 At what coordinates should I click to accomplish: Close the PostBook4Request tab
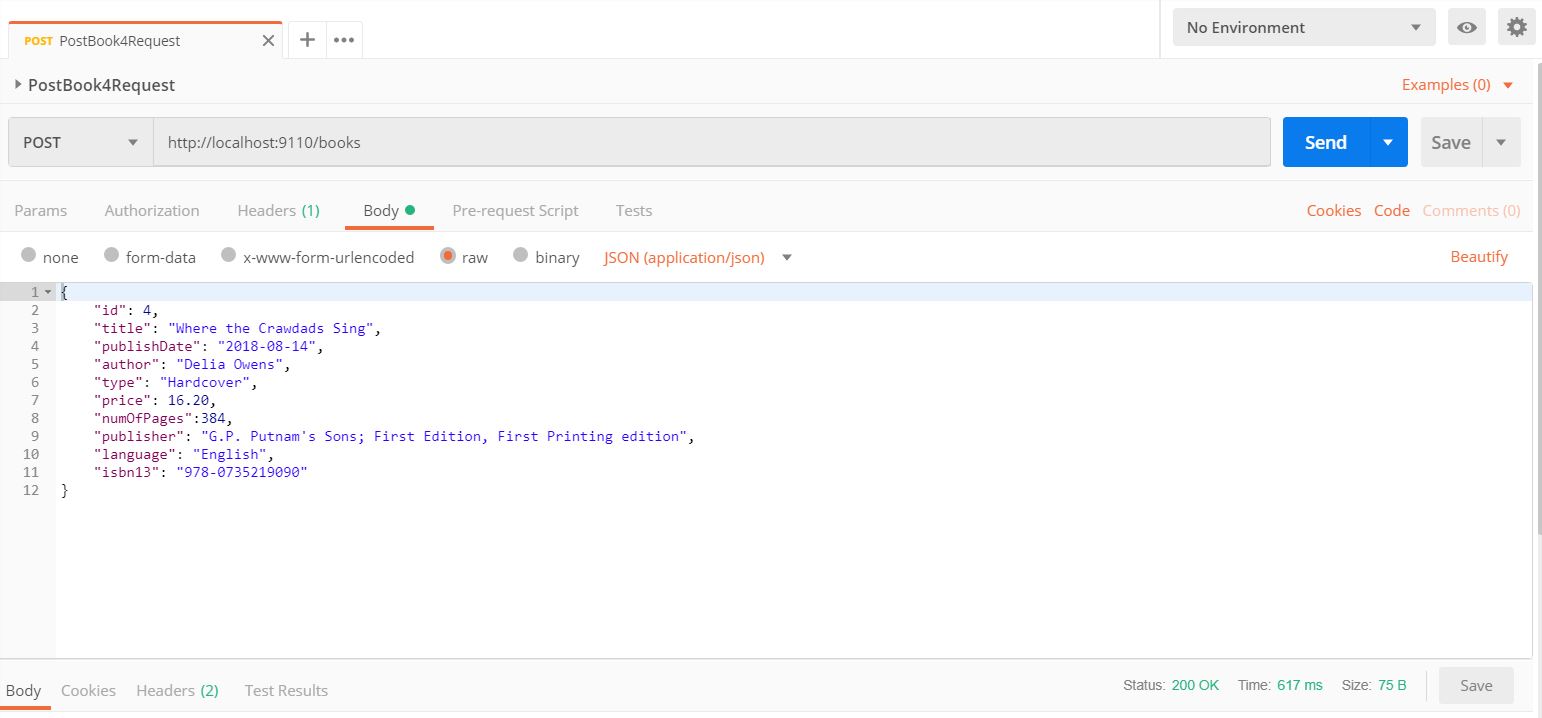[268, 41]
